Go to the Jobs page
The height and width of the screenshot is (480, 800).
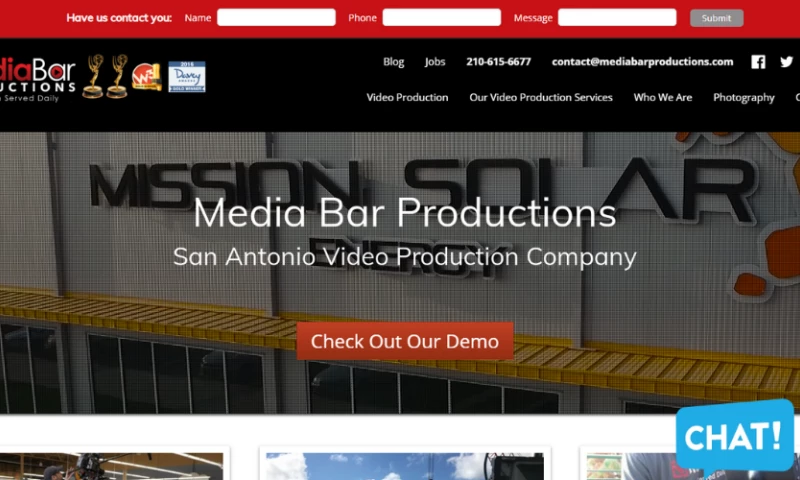[435, 62]
